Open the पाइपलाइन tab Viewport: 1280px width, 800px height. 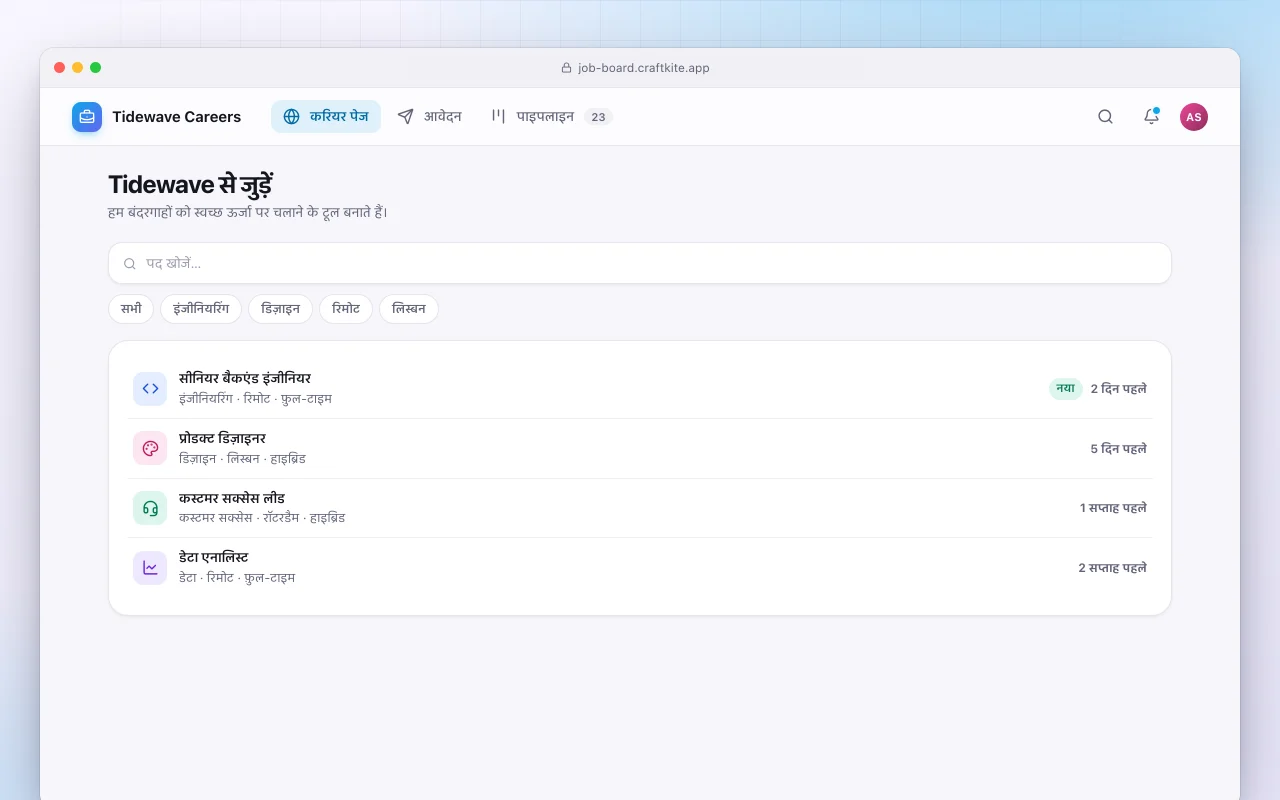click(x=551, y=117)
